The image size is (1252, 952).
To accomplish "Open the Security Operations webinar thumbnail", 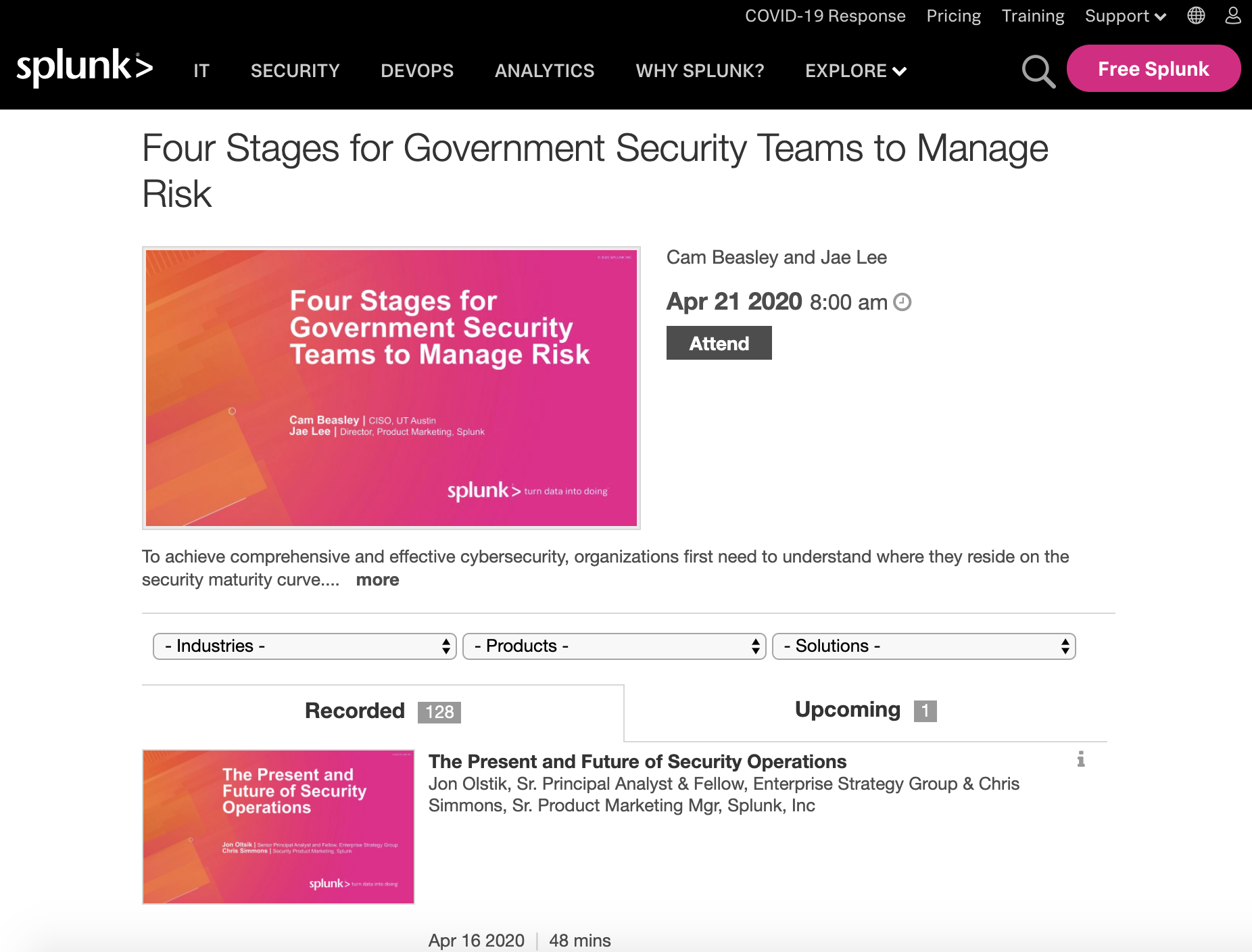I will coord(278,827).
